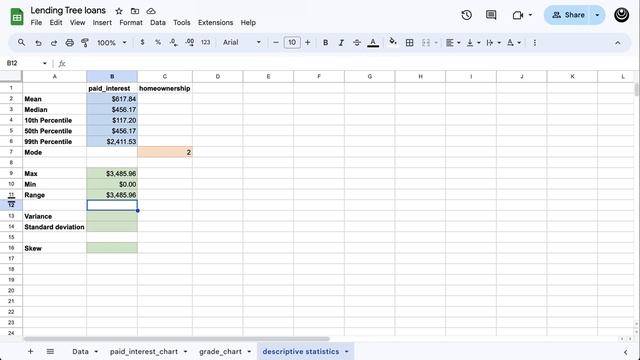Undo the last action

(x=38, y=42)
